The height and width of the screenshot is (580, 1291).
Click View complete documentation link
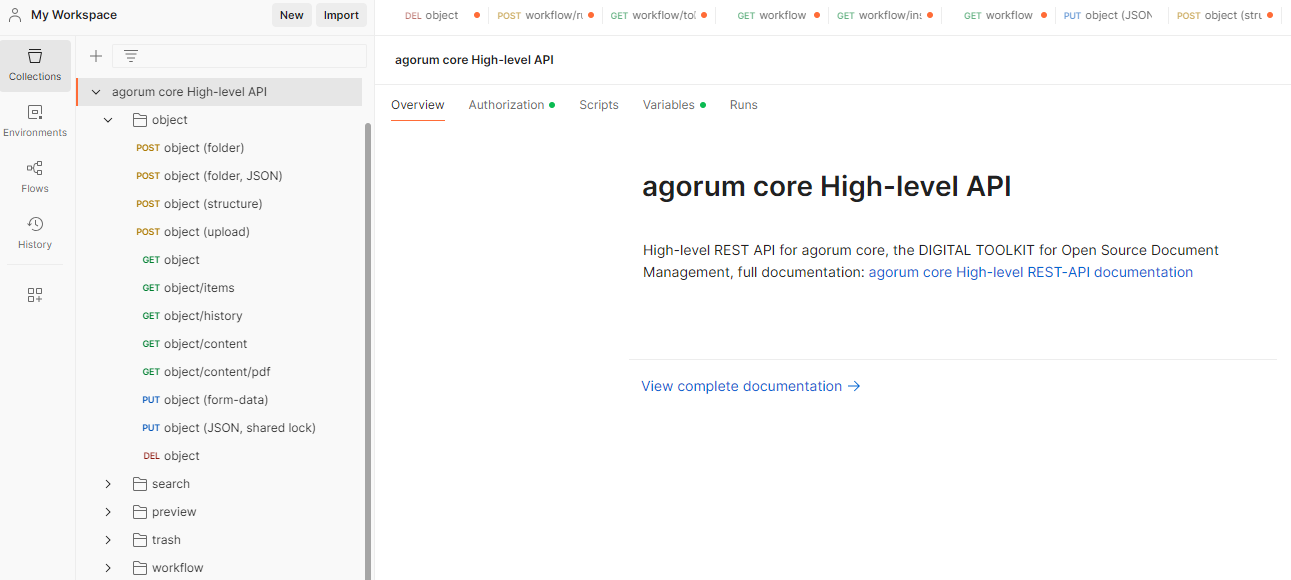click(x=751, y=386)
